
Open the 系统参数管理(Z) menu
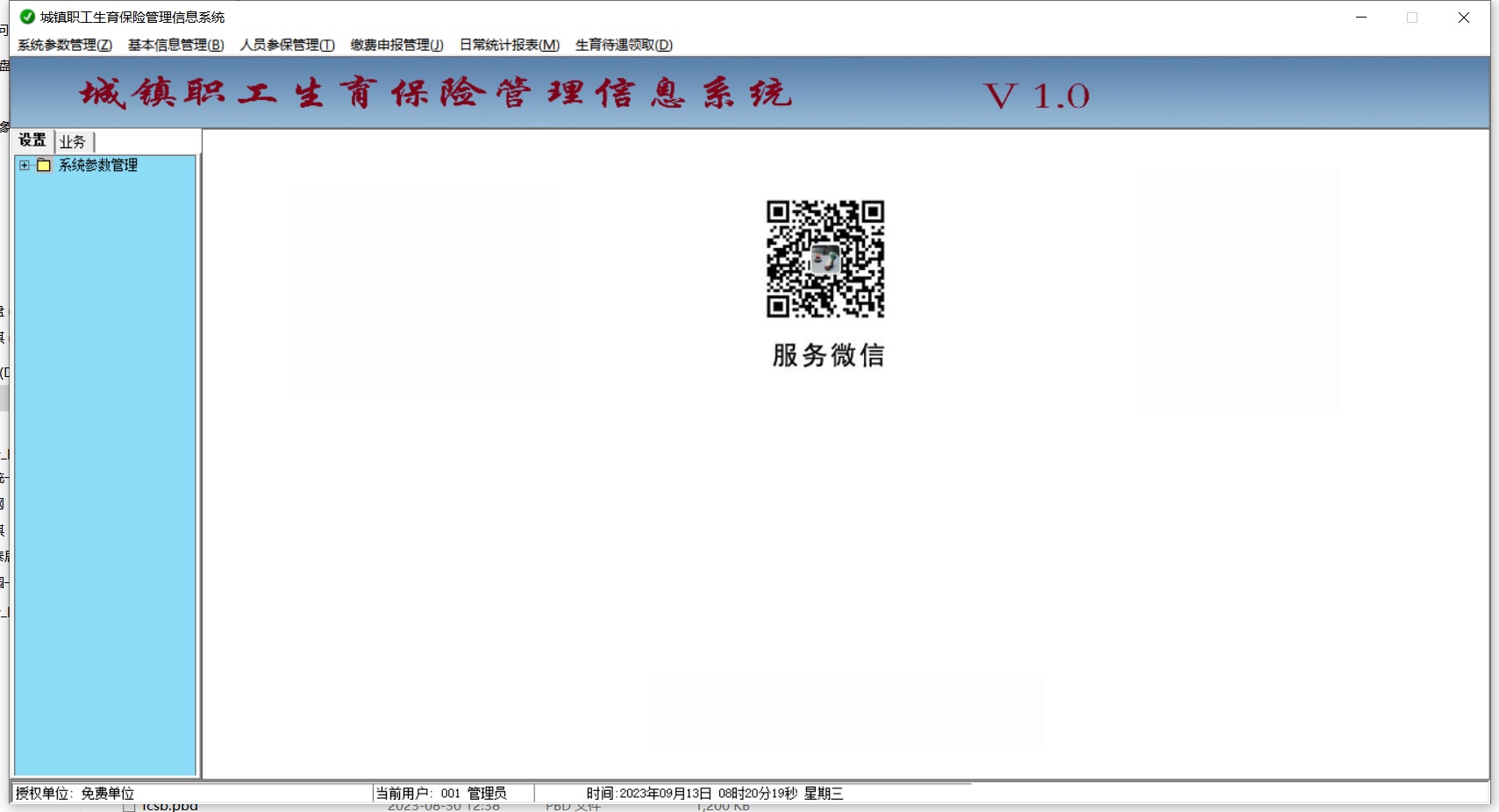tap(65, 45)
